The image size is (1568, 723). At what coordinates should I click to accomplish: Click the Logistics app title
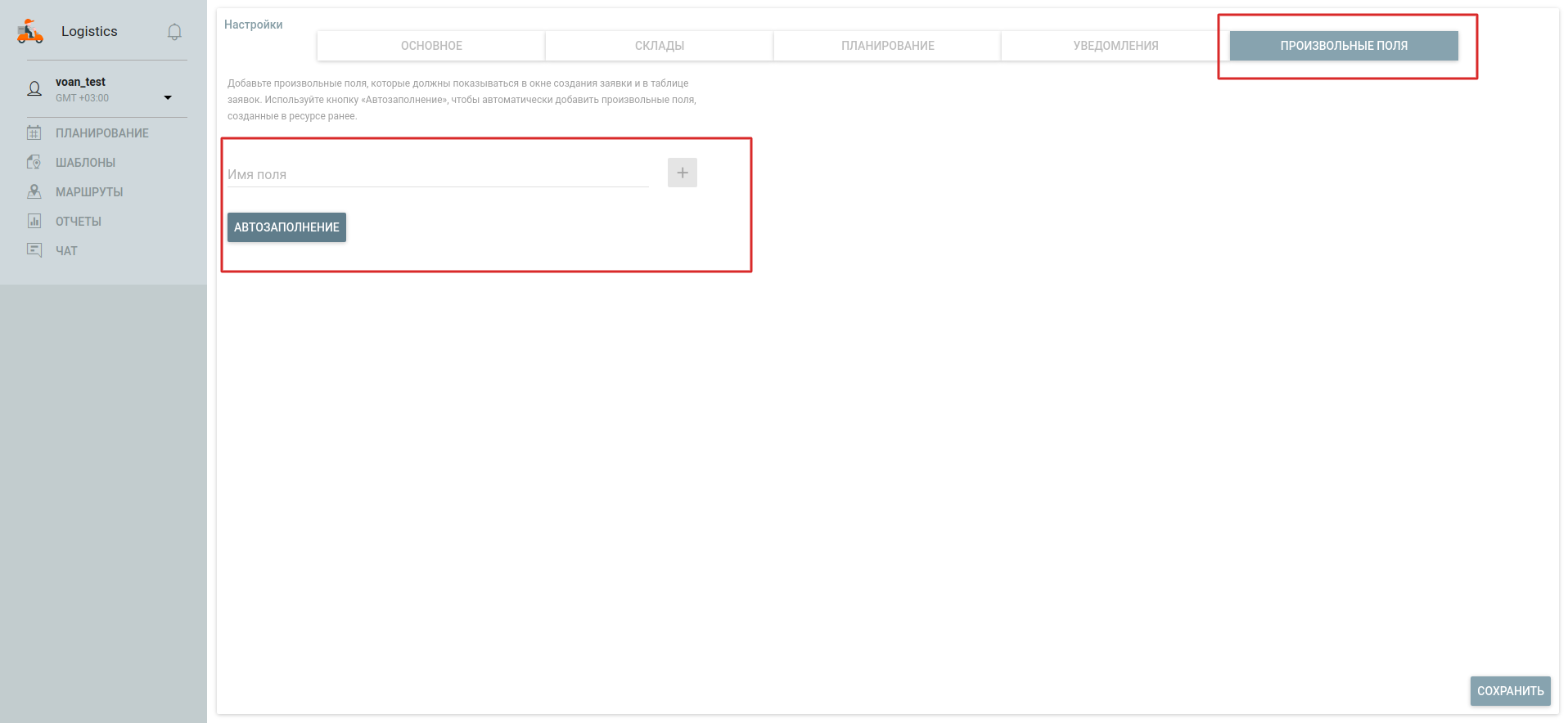[x=89, y=32]
